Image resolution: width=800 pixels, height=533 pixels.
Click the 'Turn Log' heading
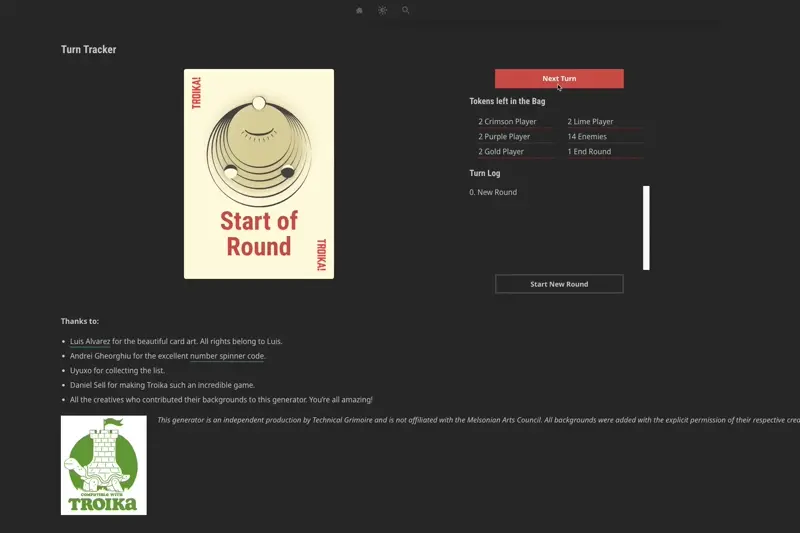[x=485, y=173]
